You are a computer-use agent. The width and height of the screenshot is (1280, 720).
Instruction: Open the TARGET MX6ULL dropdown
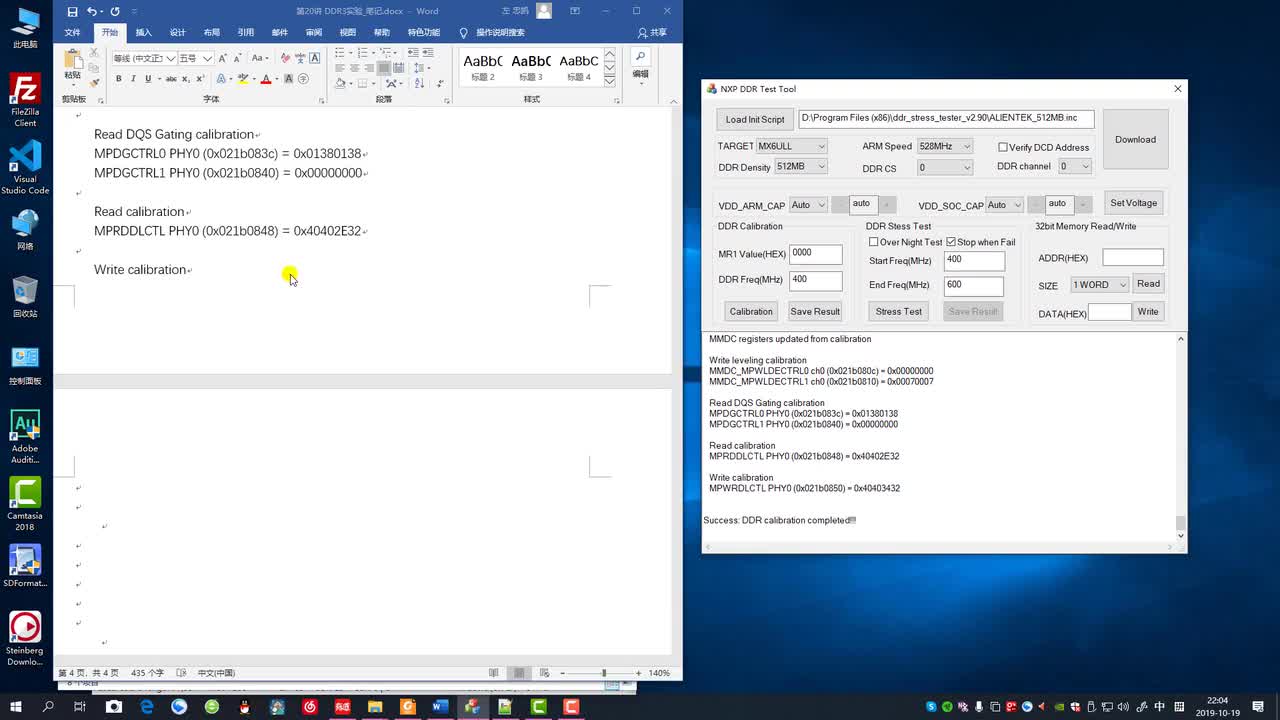click(x=791, y=146)
